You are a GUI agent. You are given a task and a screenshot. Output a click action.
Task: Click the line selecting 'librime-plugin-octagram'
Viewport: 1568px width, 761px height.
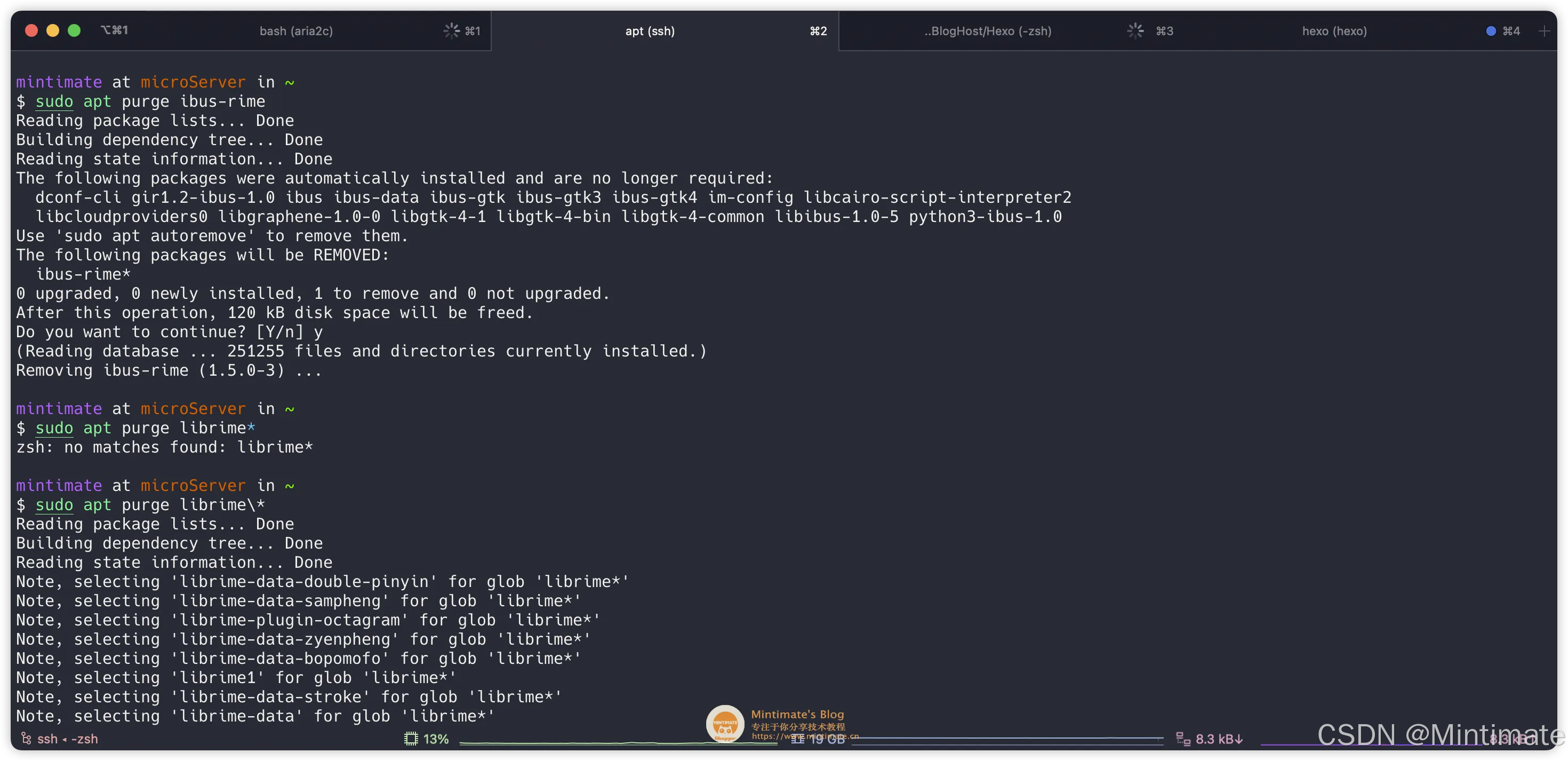pyautogui.click(x=308, y=620)
